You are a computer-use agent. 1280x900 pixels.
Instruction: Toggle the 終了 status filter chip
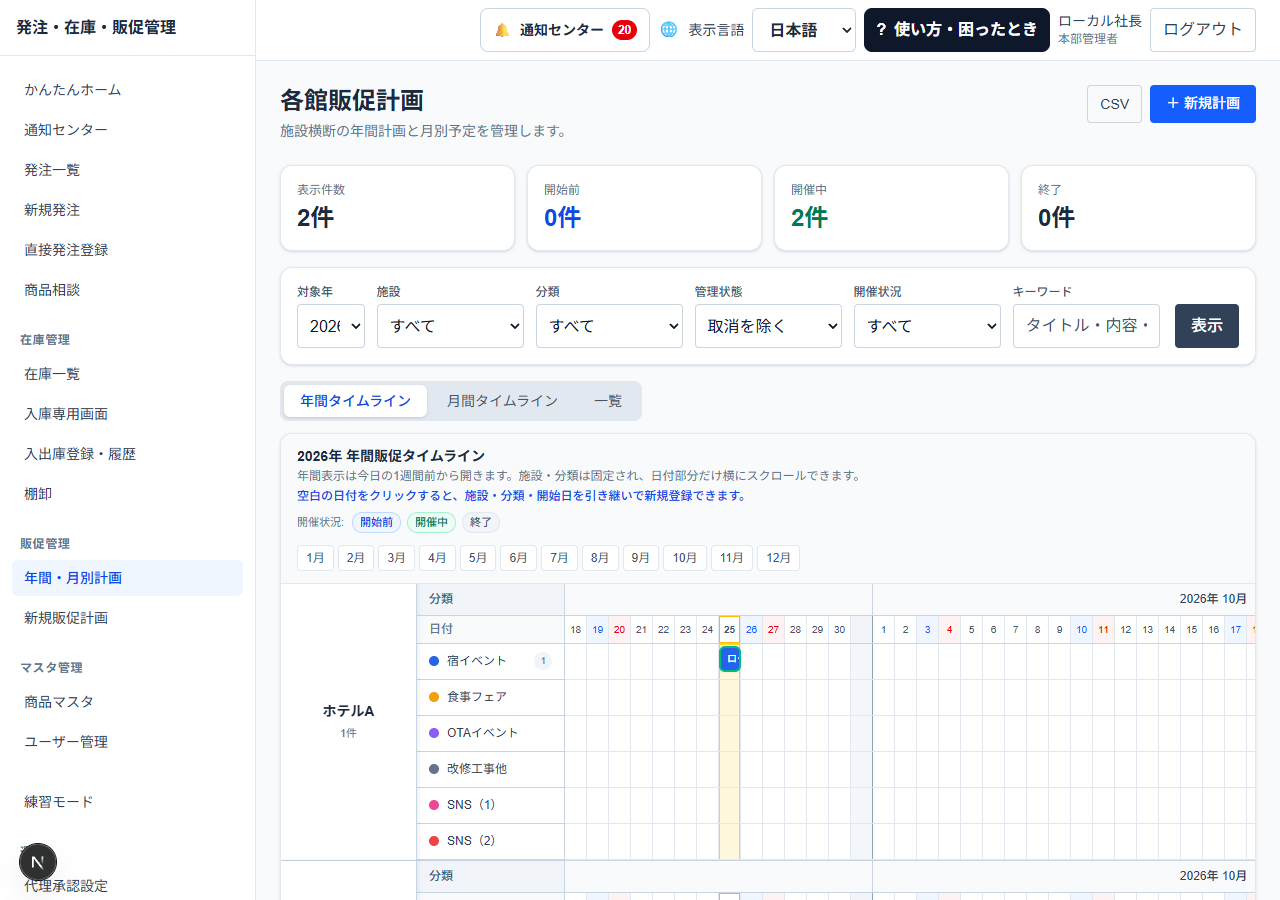[481, 522]
